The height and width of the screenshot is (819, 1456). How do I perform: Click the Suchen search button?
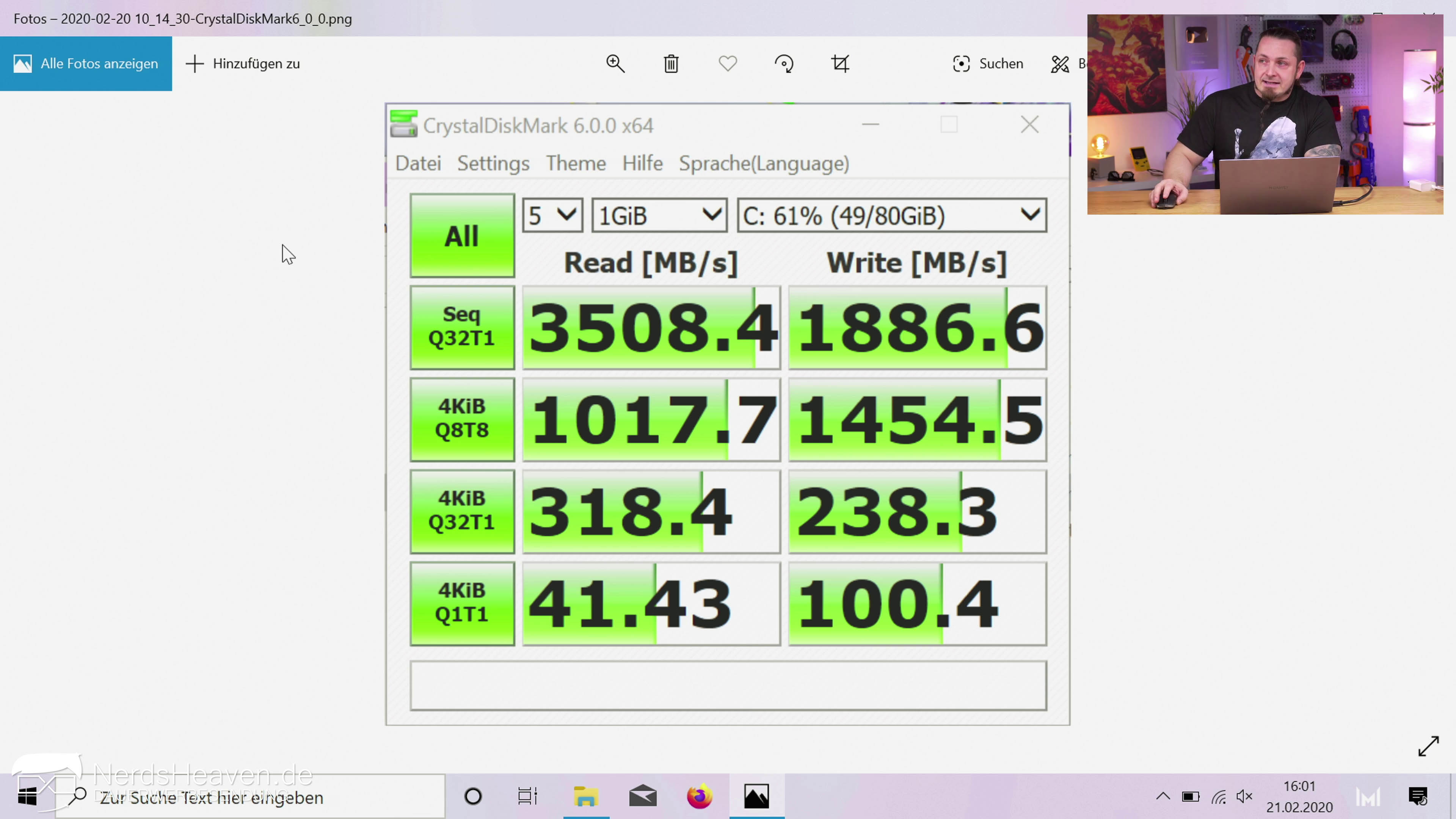click(x=987, y=63)
